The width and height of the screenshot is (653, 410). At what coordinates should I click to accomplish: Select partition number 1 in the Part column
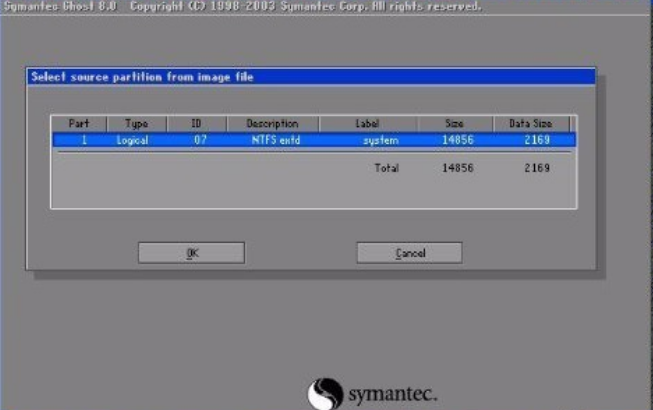pyautogui.click(x=84, y=141)
